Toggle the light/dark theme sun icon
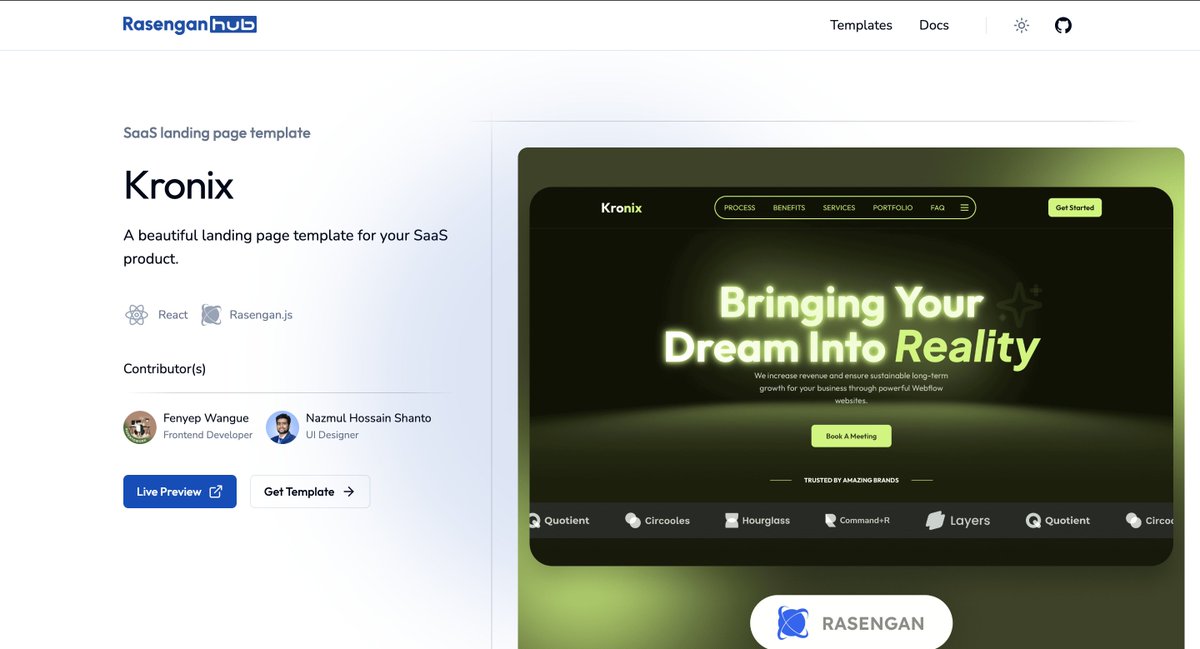This screenshot has width=1200, height=649. point(1021,24)
